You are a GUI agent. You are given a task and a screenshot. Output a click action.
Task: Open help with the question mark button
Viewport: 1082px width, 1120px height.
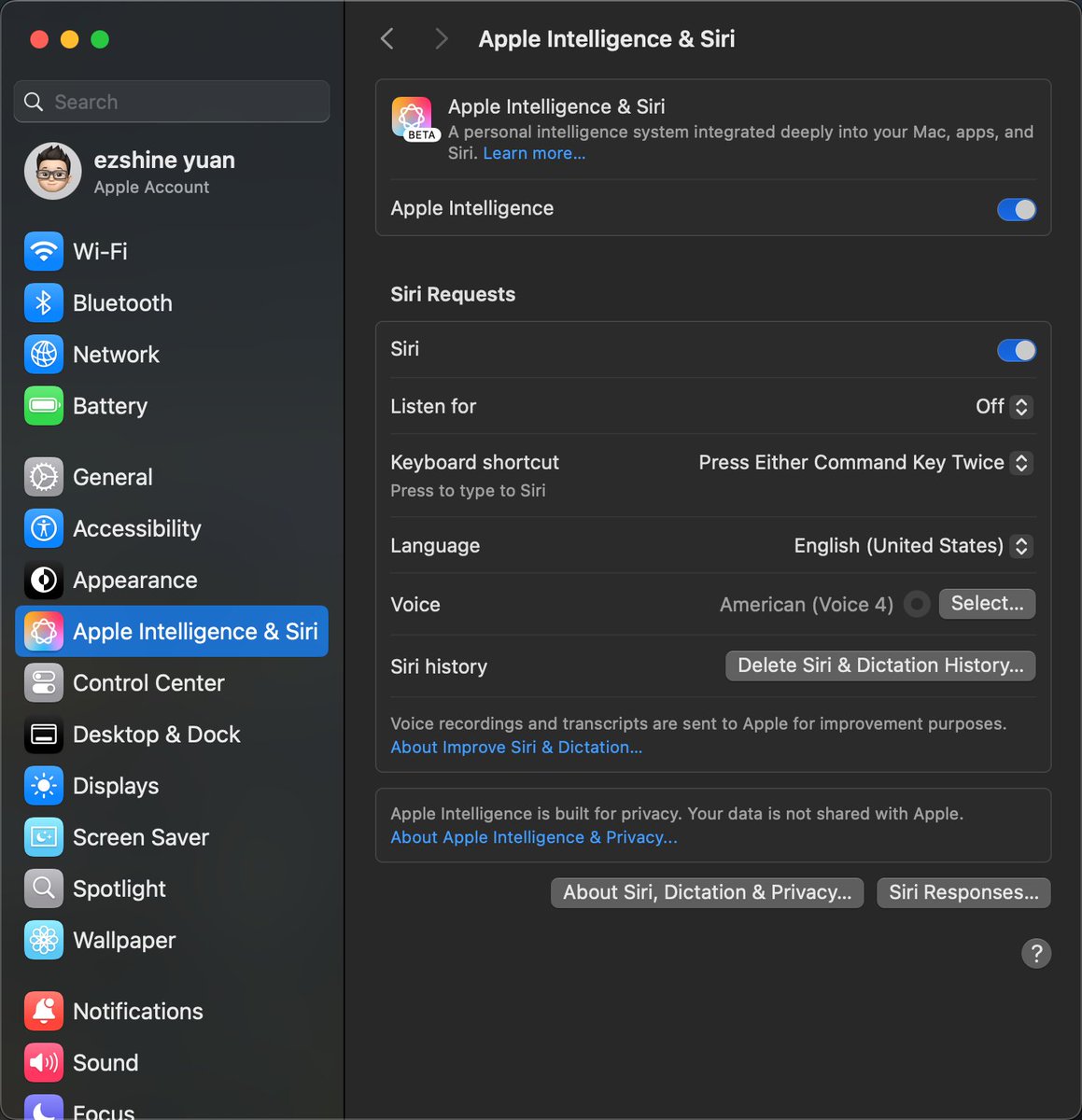1036,953
